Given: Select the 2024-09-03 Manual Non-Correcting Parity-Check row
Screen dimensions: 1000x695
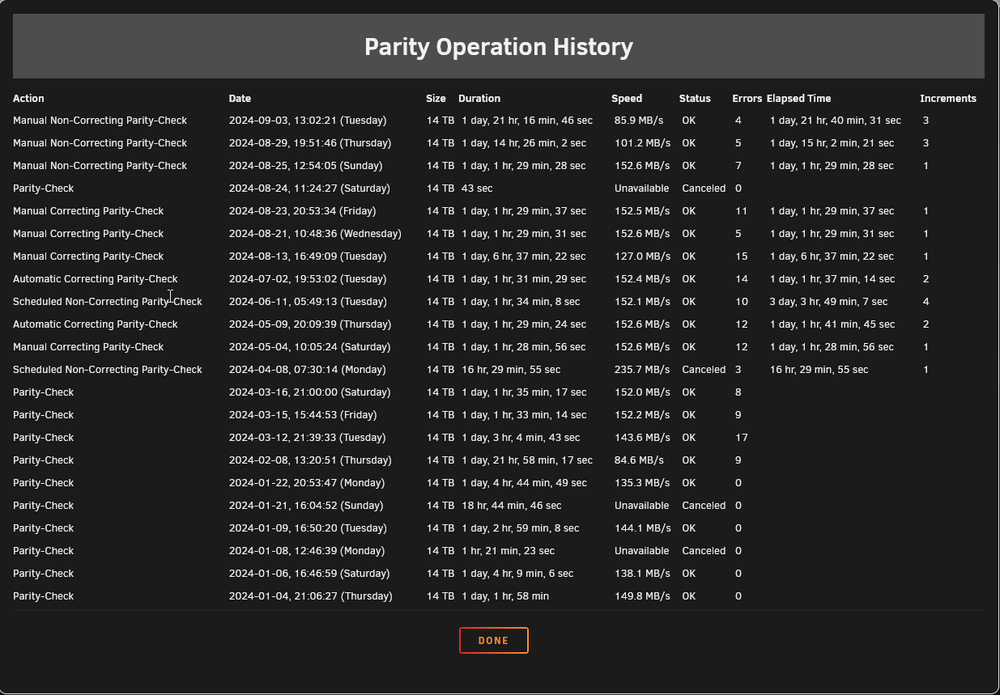Looking at the screenshot, I should tap(499, 121).
